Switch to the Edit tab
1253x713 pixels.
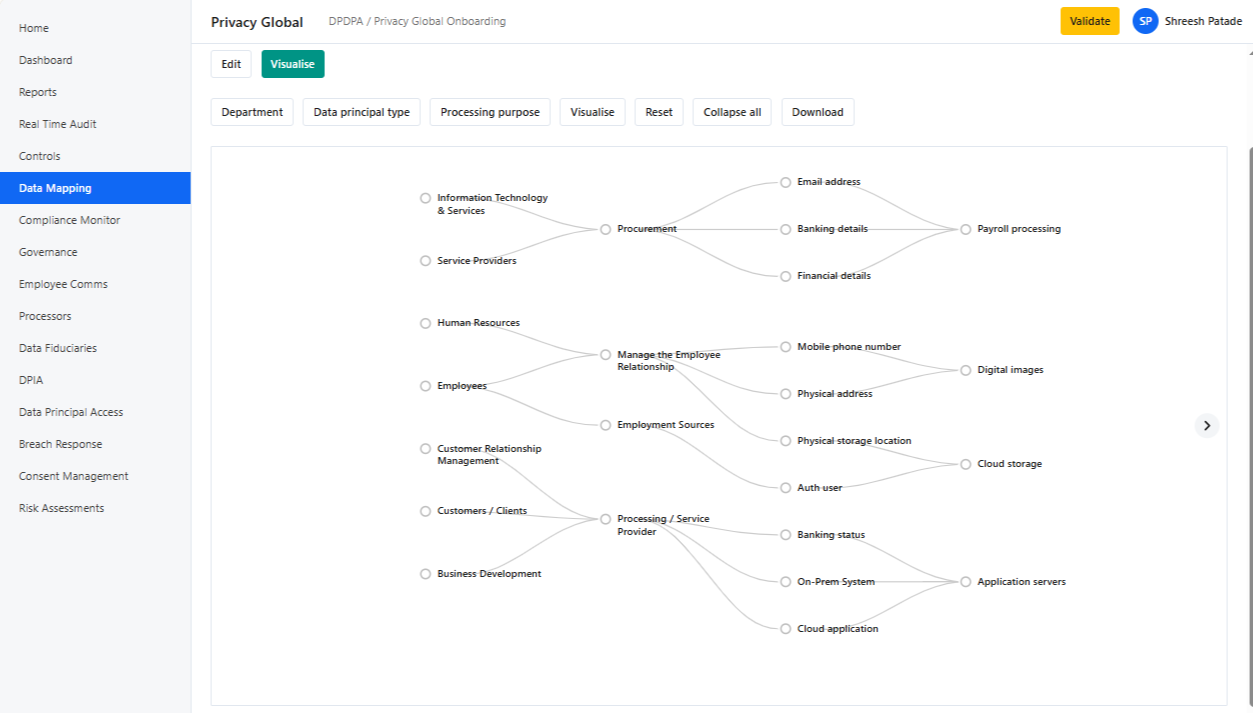(231, 63)
